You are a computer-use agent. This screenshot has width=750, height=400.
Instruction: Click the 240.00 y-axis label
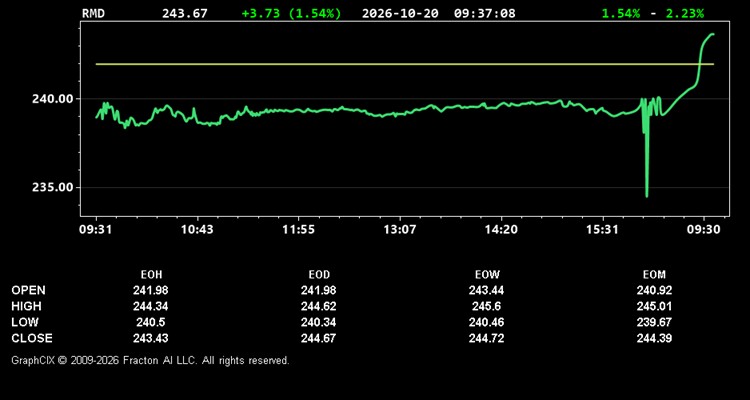click(53, 99)
